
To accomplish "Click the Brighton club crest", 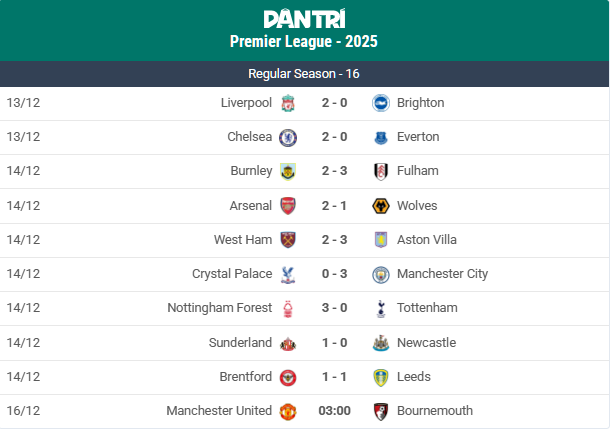I will tap(380, 103).
